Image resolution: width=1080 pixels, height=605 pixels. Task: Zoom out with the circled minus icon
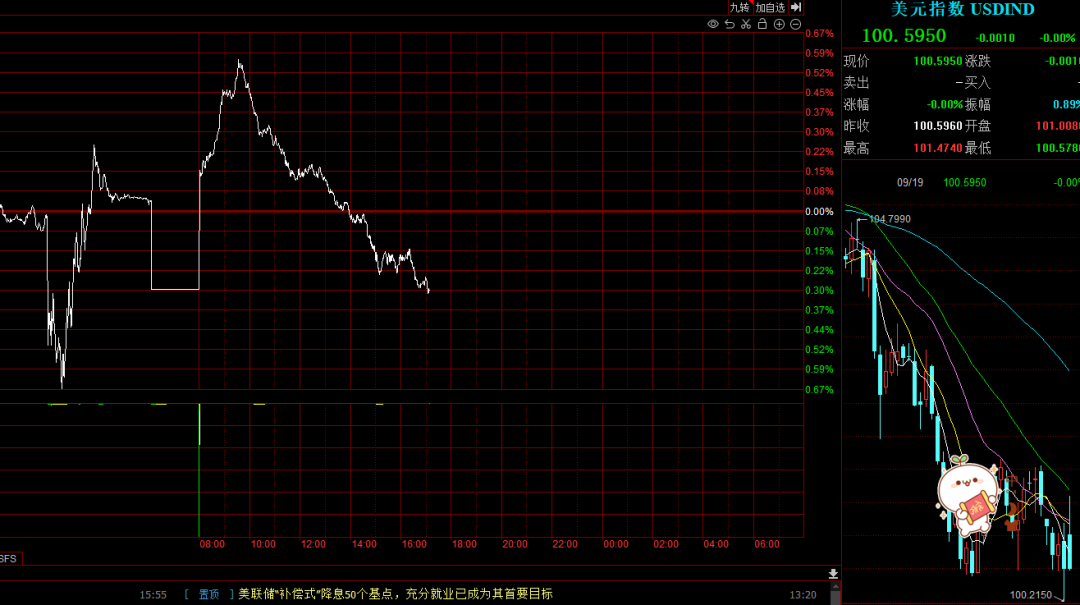(x=796, y=24)
